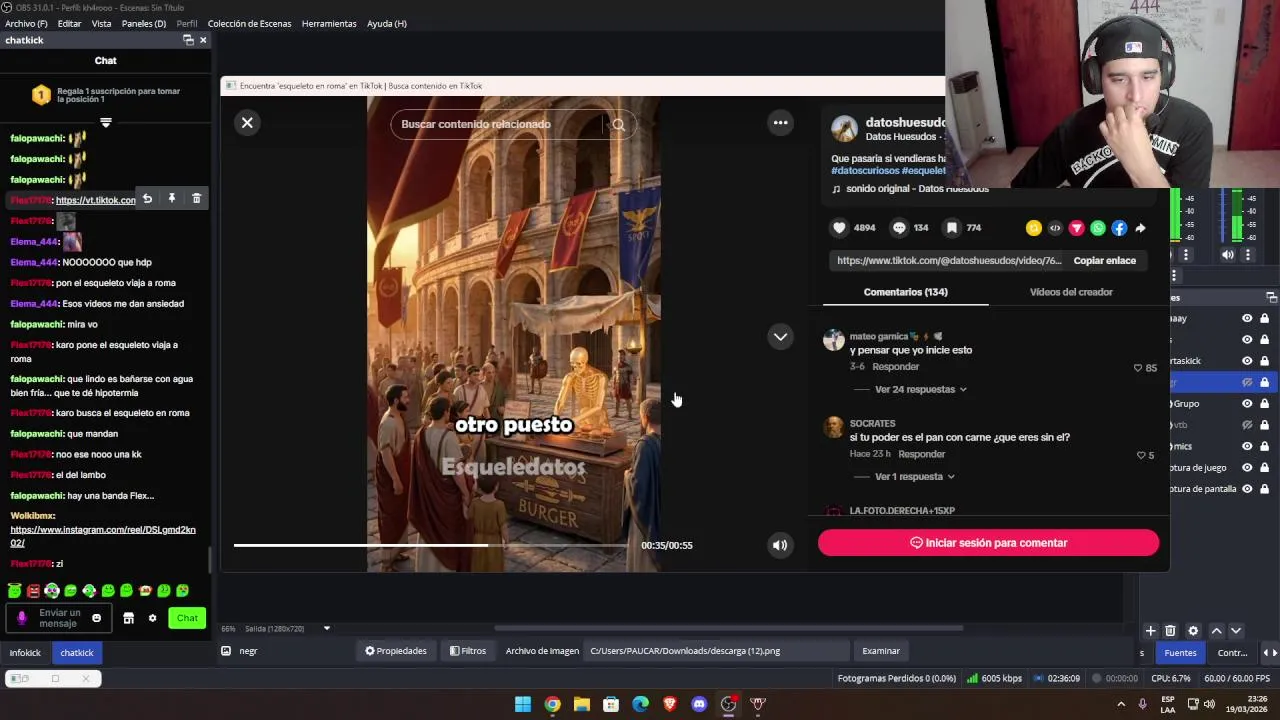Screen dimensions: 1280x720
Task: Click the search magnifier in TikTok search bar
Action: [x=618, y=125]
